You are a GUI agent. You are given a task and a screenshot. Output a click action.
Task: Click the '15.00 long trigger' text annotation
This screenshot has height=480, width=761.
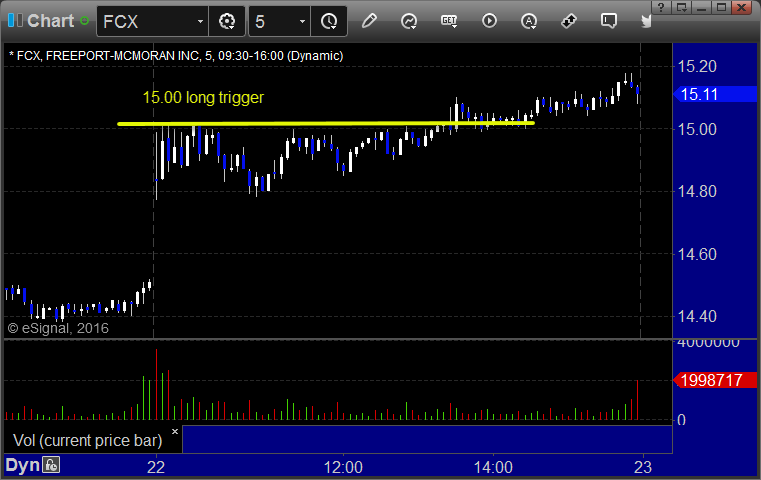[x=203, y=98]
